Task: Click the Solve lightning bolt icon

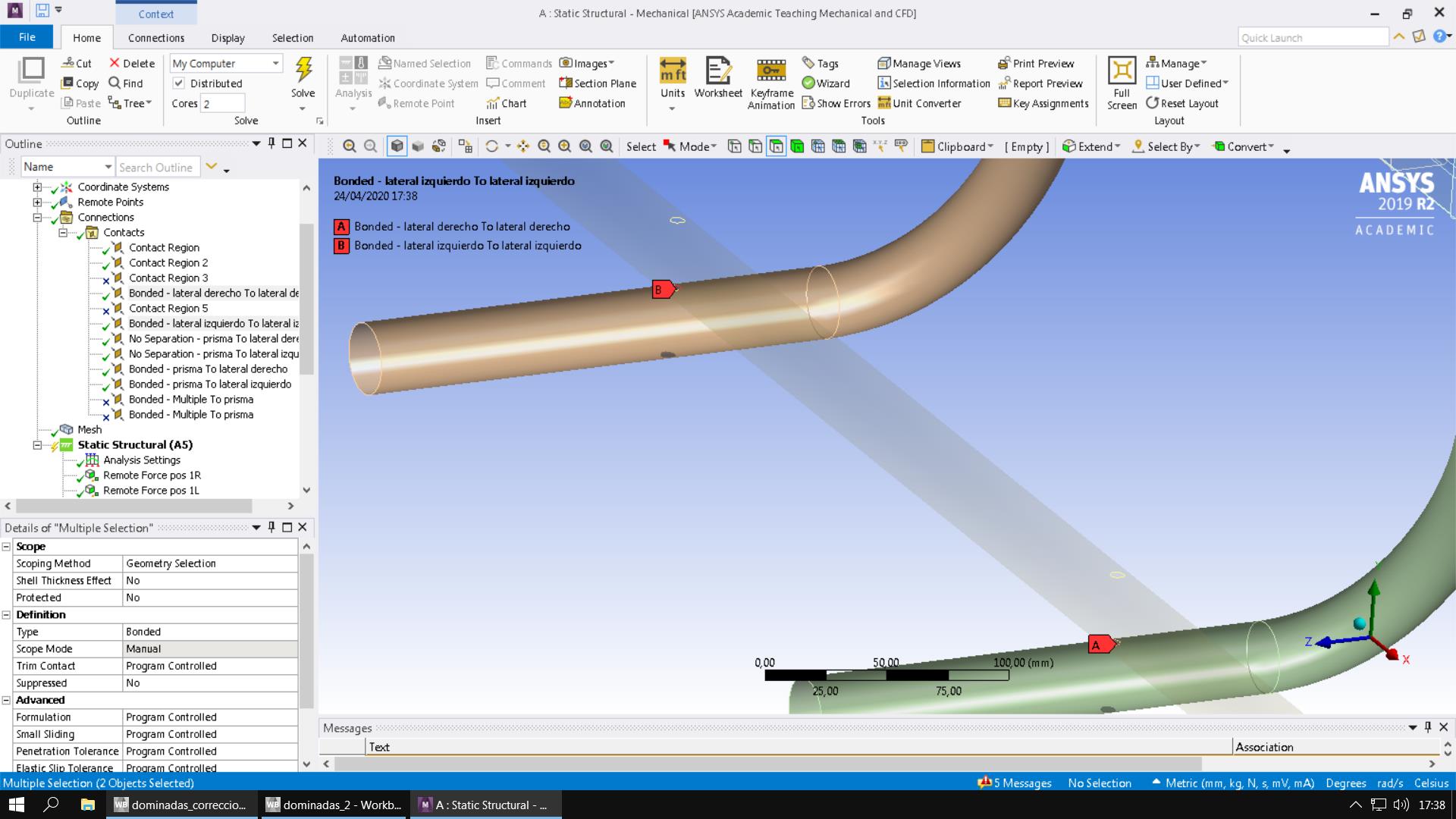Action: (x=303, y=70)
